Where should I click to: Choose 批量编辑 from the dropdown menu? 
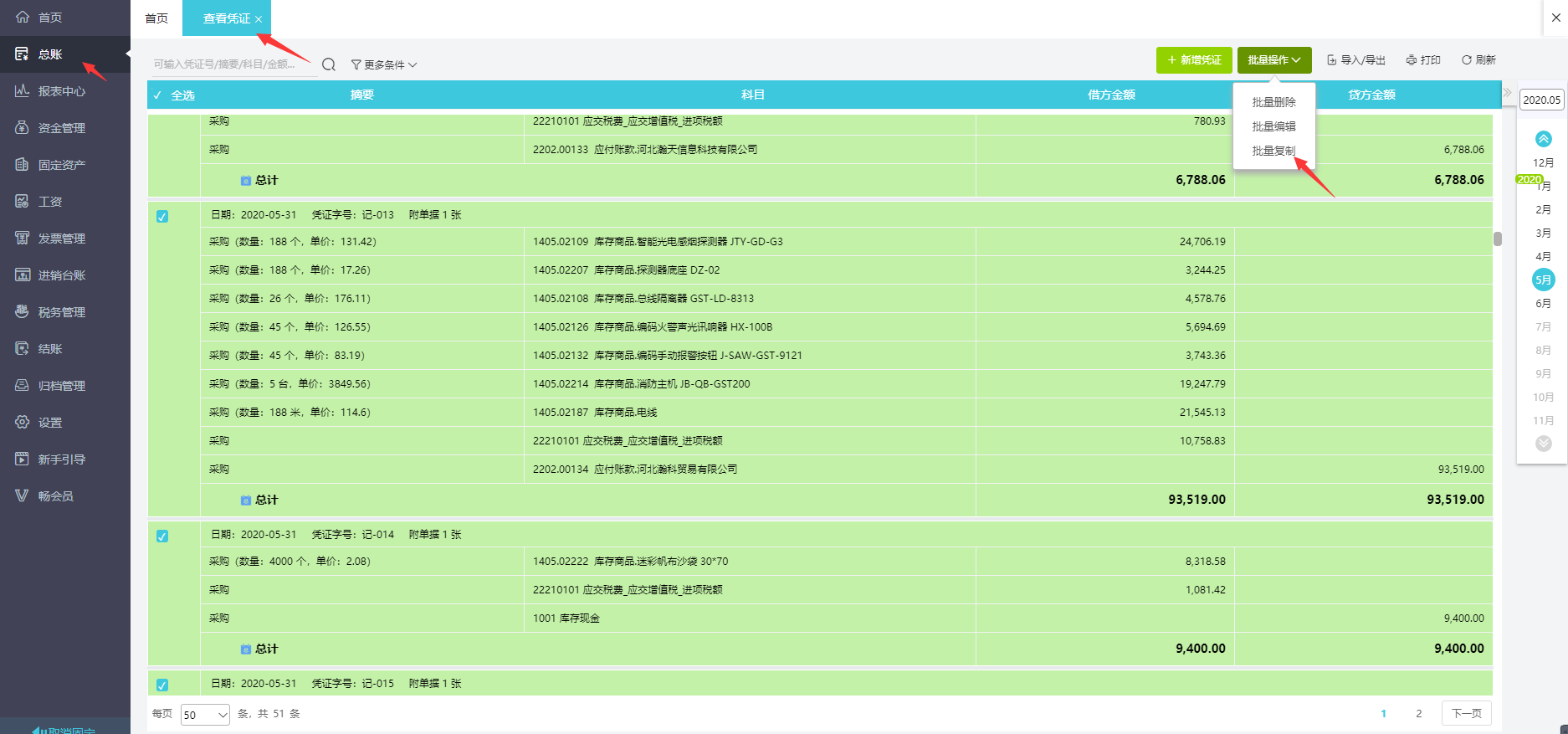point(1273,126)
